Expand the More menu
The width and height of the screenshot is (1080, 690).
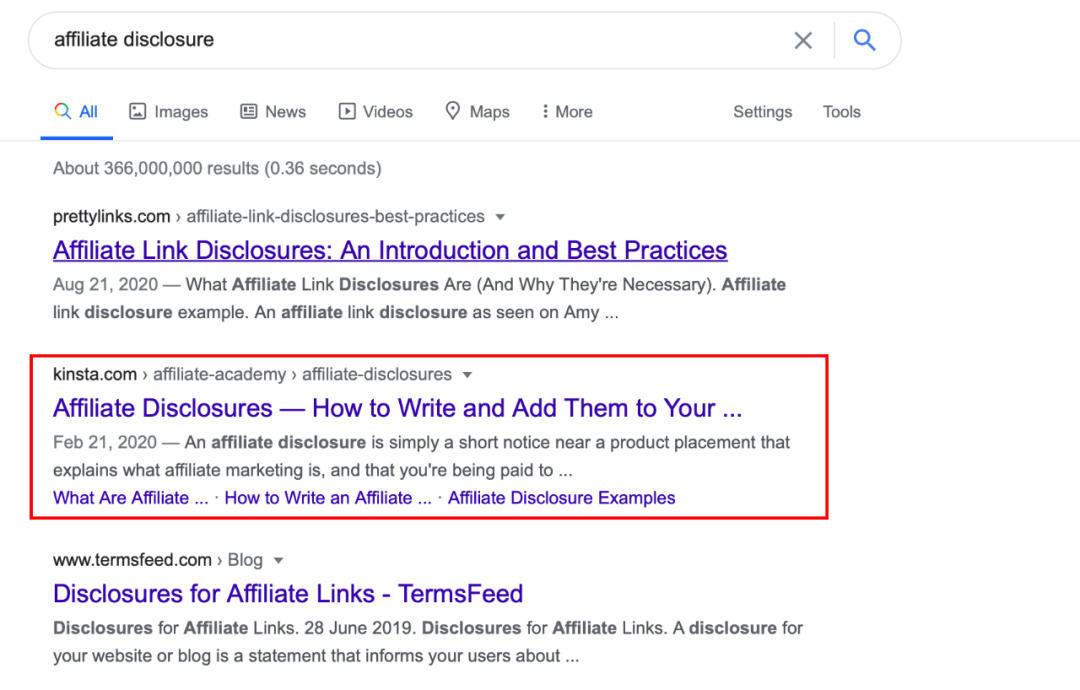pos(567,112)
